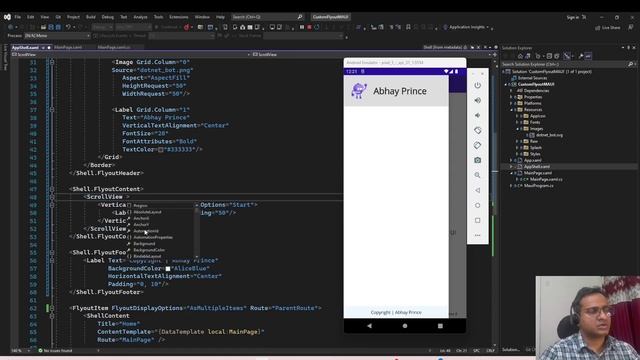This screenshot has height=360, width=640.
Task: Click the emulator volume down icon
Action: click(x=478, y=116)
